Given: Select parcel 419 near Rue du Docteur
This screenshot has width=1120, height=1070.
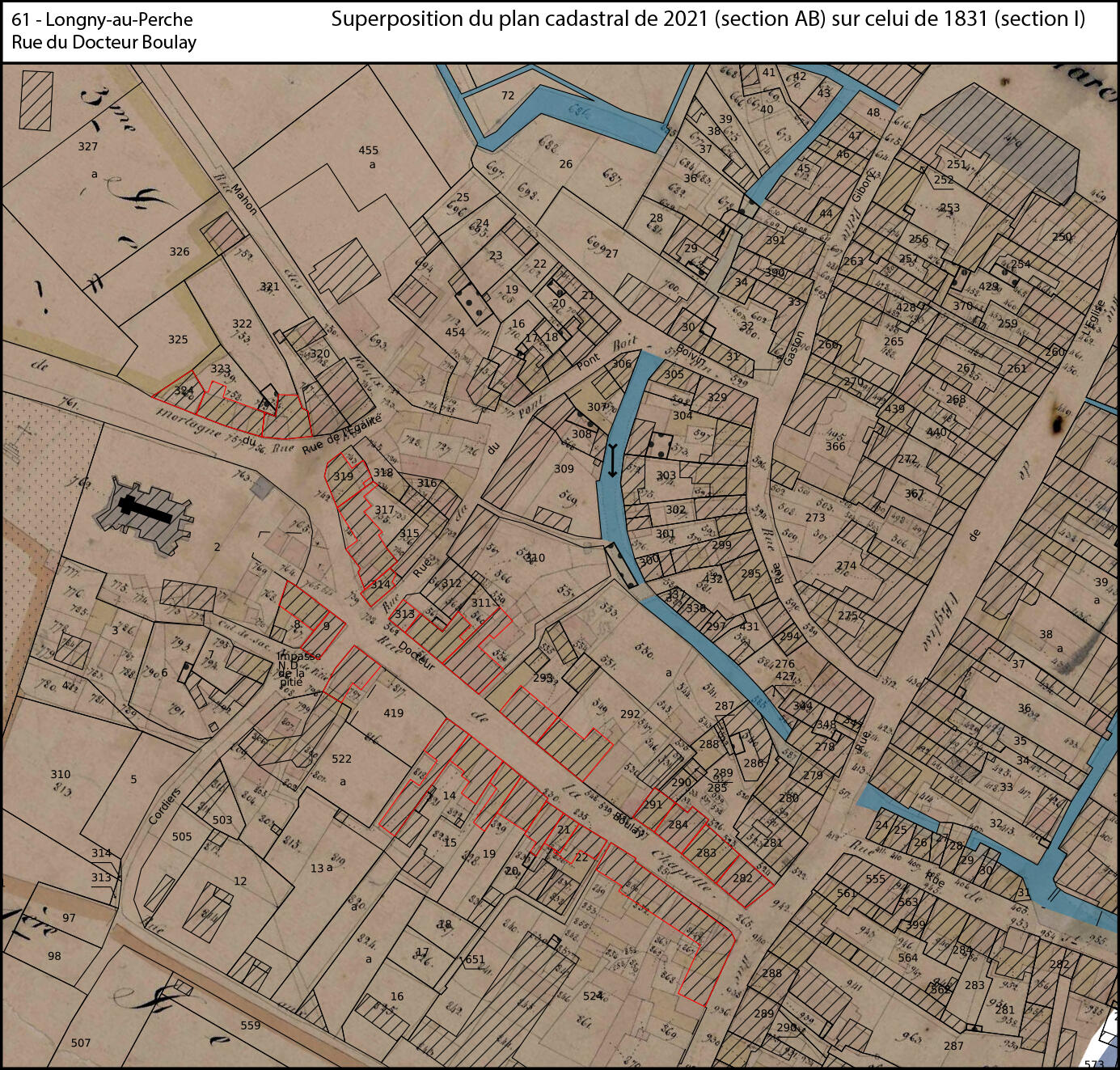Looking at the screenshot, I should click(x=393, y=713).
